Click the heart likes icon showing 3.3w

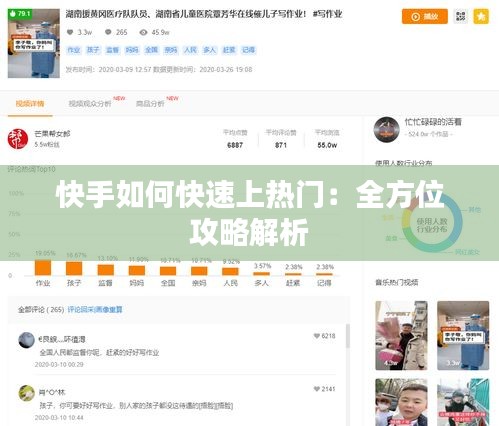coord(70,32)
